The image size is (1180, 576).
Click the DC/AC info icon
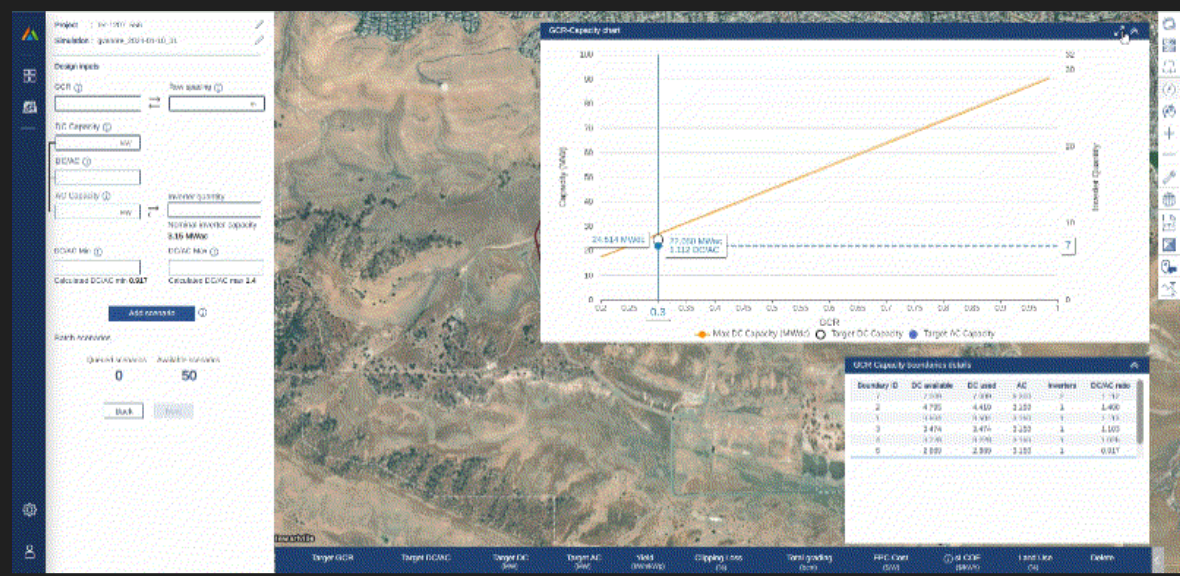pos(87,162)
